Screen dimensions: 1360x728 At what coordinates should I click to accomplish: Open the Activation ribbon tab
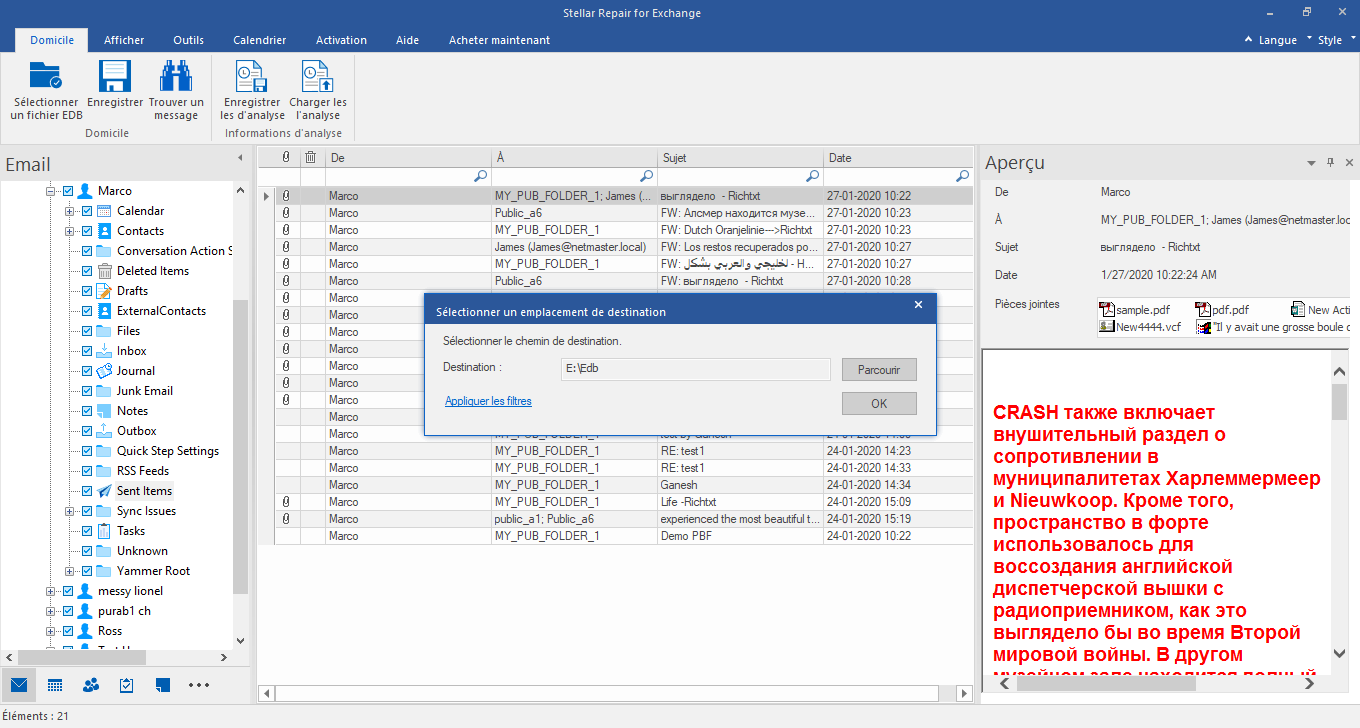[341, 40]
